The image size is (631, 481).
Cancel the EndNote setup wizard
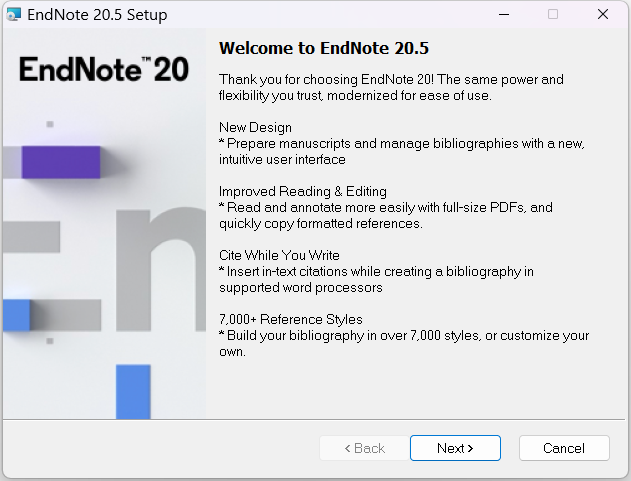tap(564, 448)
